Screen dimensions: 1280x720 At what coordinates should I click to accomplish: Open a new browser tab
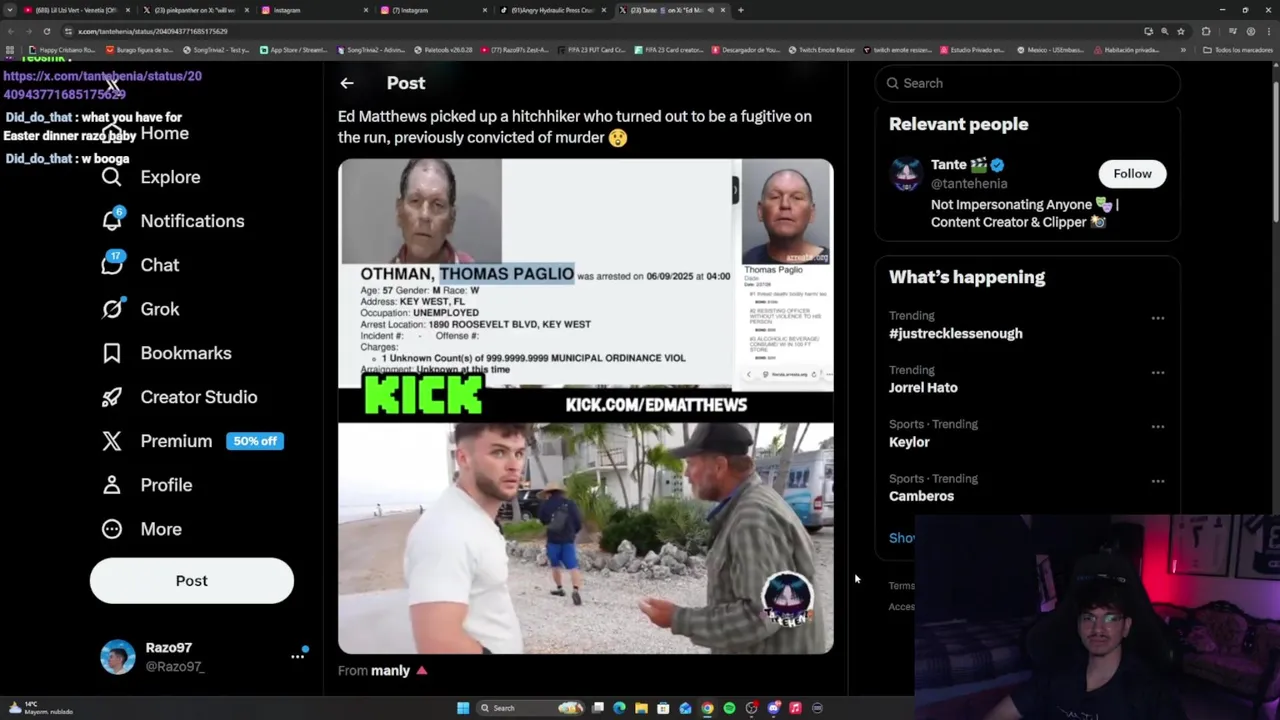pyautogui.click(x=740, y=10)
